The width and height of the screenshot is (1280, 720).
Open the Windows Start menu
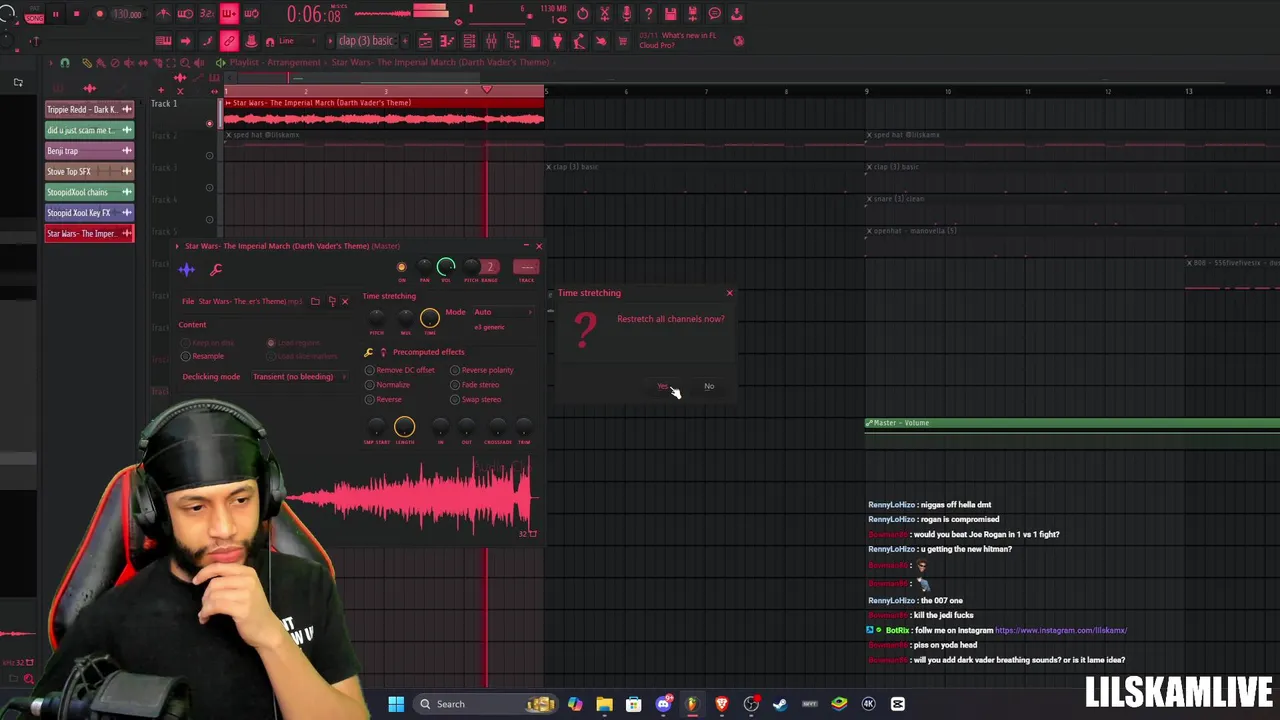[396, 704]
